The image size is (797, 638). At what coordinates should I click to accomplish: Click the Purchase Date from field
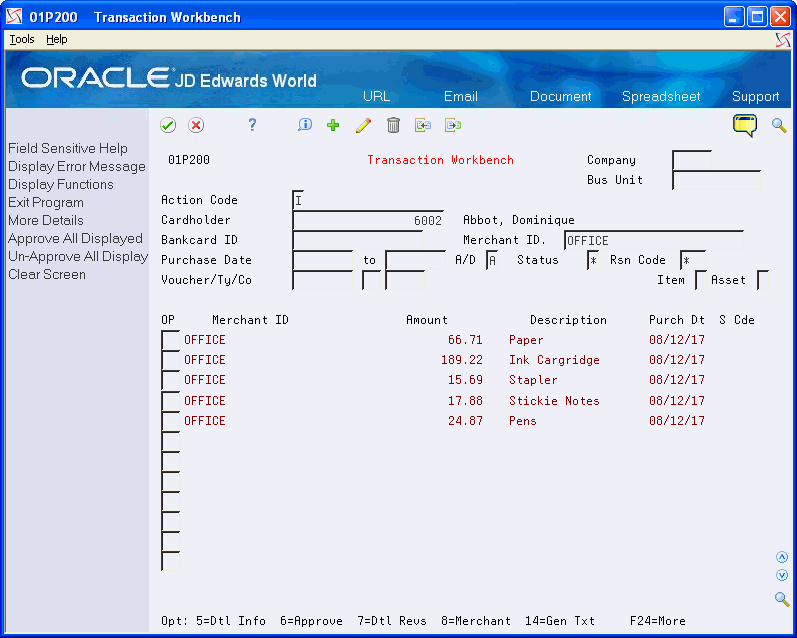(323, 260)
